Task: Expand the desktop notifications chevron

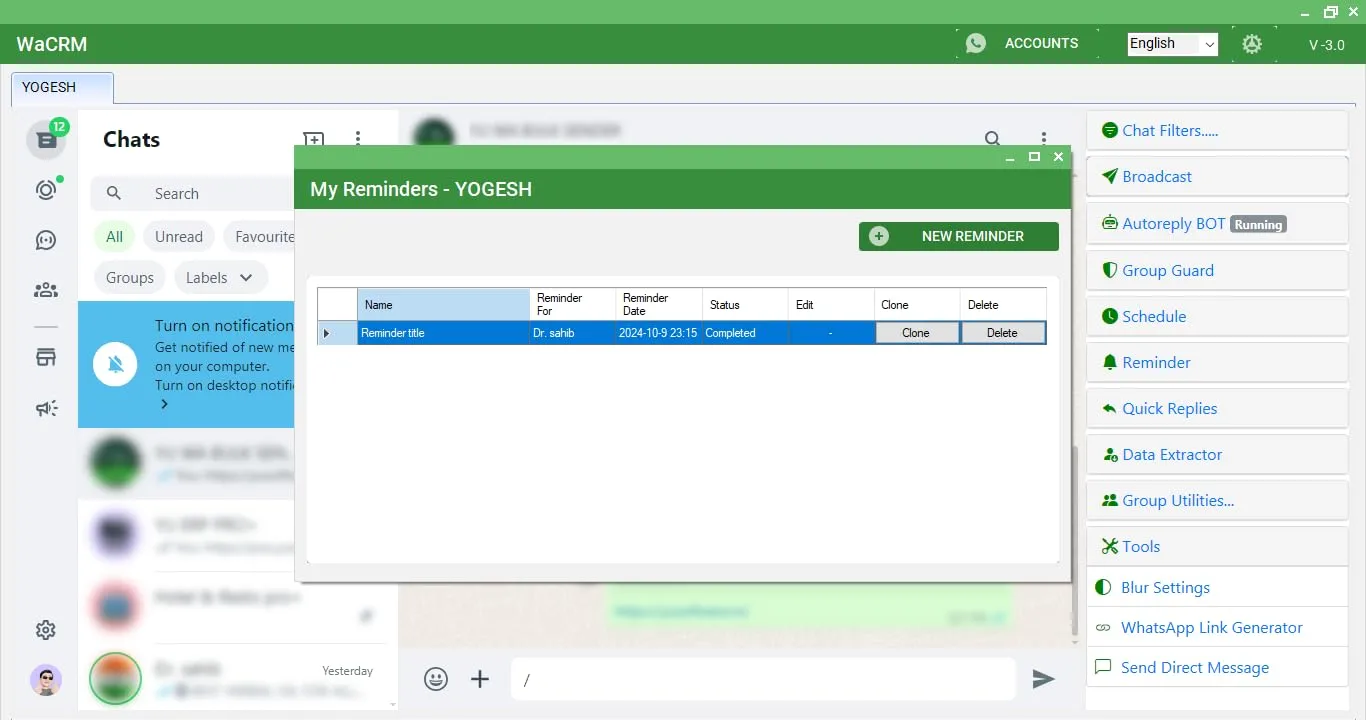Action: [x=164, y=404]
